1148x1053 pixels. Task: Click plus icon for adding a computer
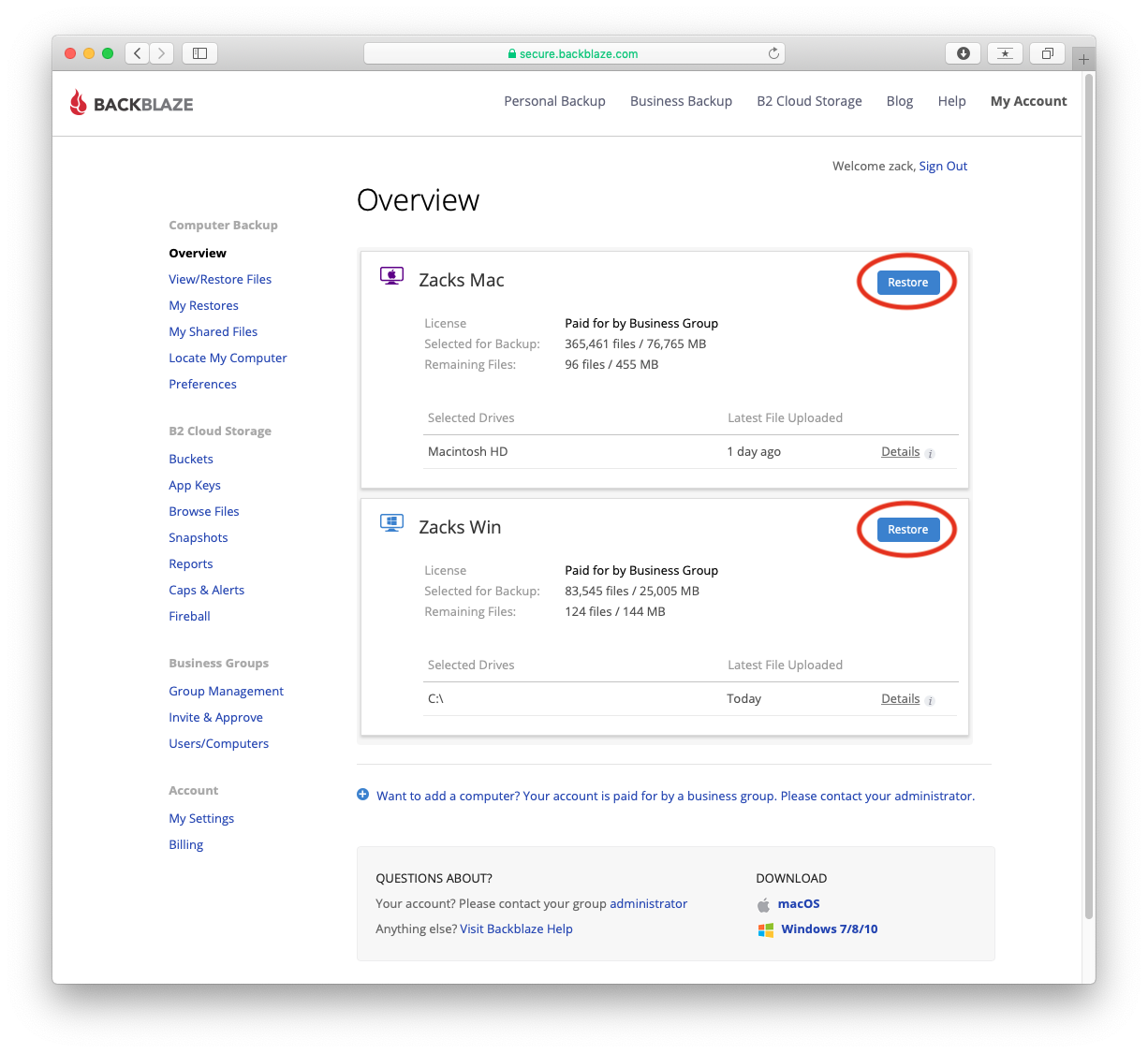[363, 795]
